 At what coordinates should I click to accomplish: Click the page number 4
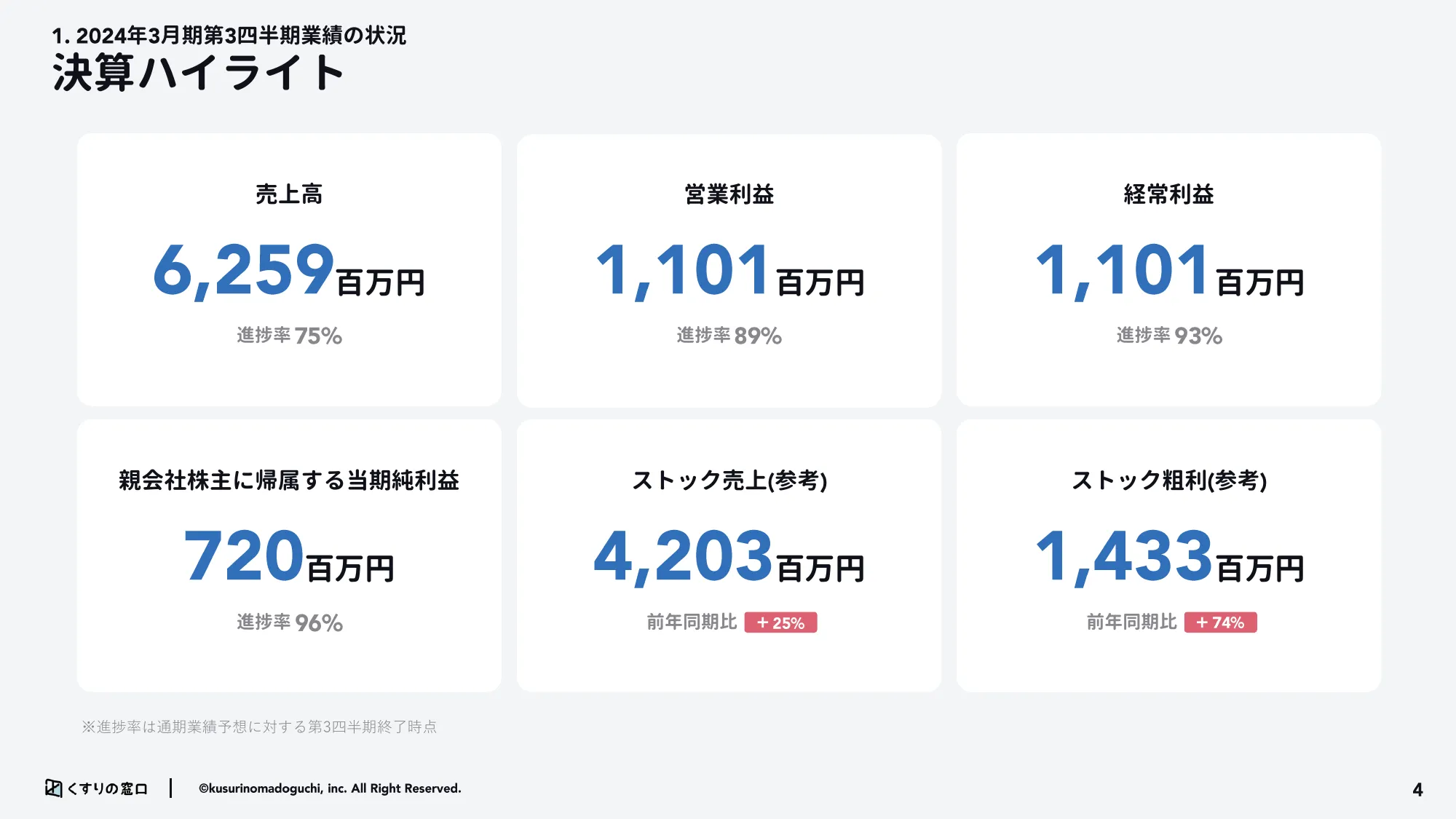1417,790
